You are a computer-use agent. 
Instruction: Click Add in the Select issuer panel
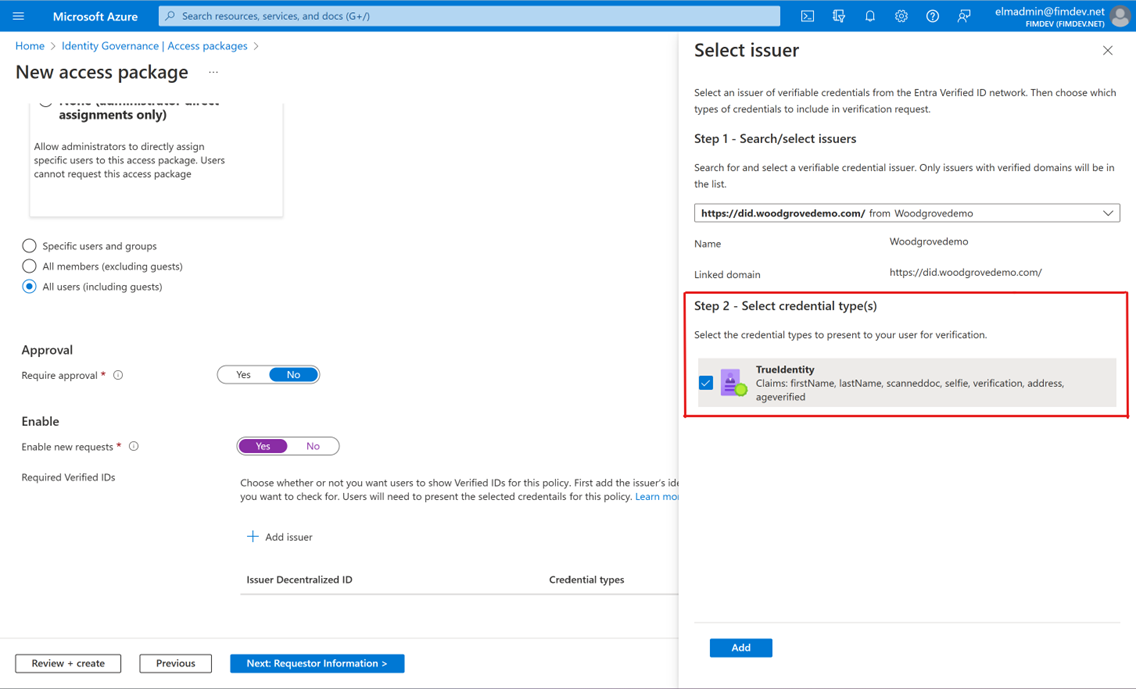point(740,647)
